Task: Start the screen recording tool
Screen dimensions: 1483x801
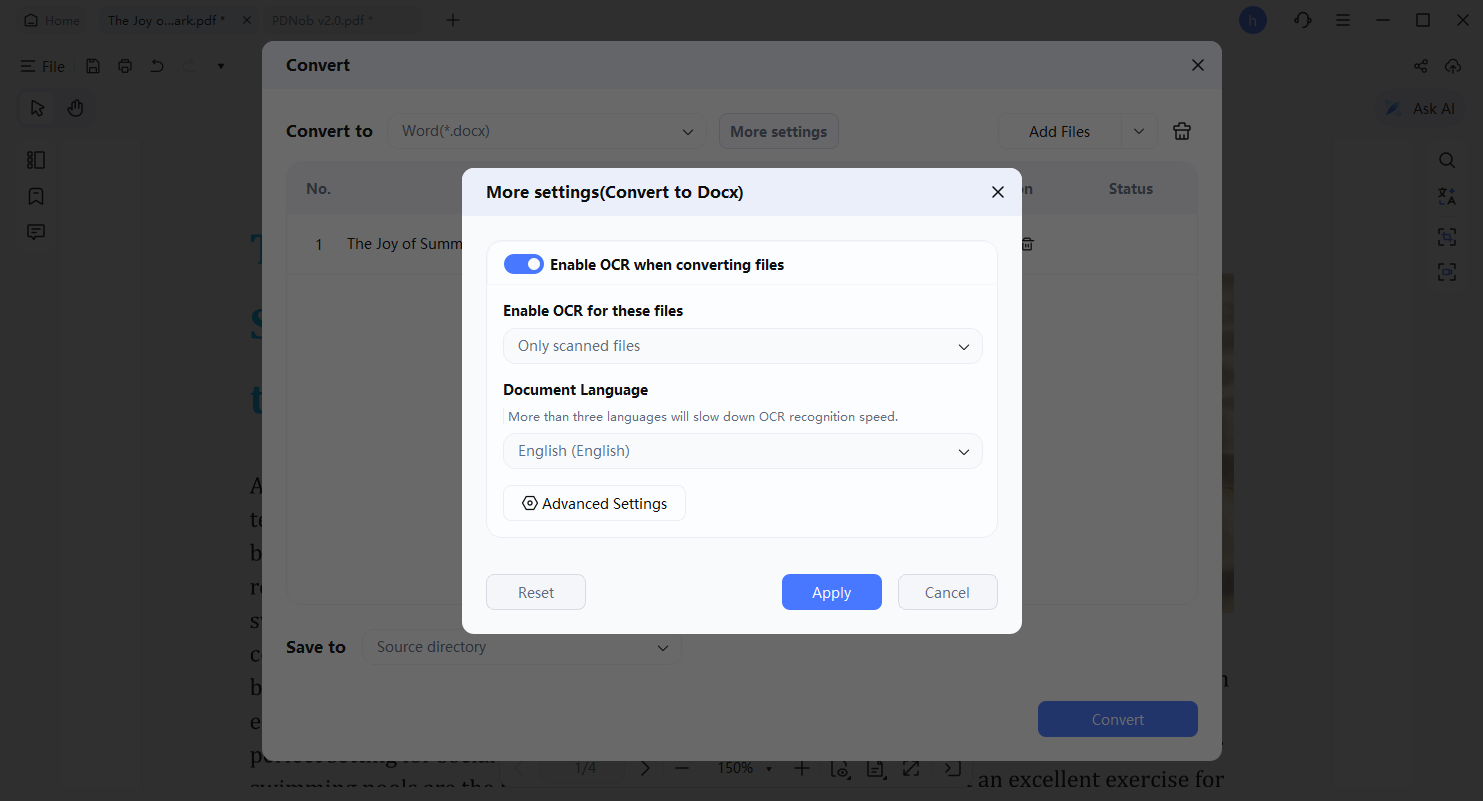Action: pyautogui.click(x=1447, y=271)
